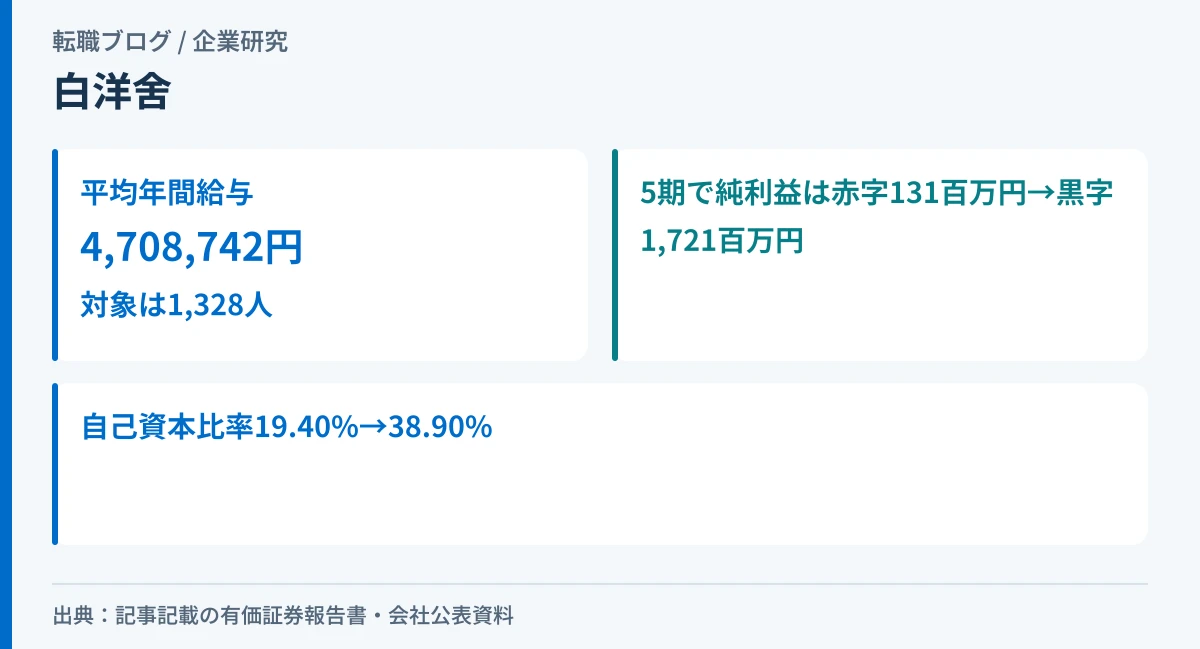Select the 4,708,742円 salary figure
The width and height of the screenshot is (1200, 649).
tap(191, 247)
